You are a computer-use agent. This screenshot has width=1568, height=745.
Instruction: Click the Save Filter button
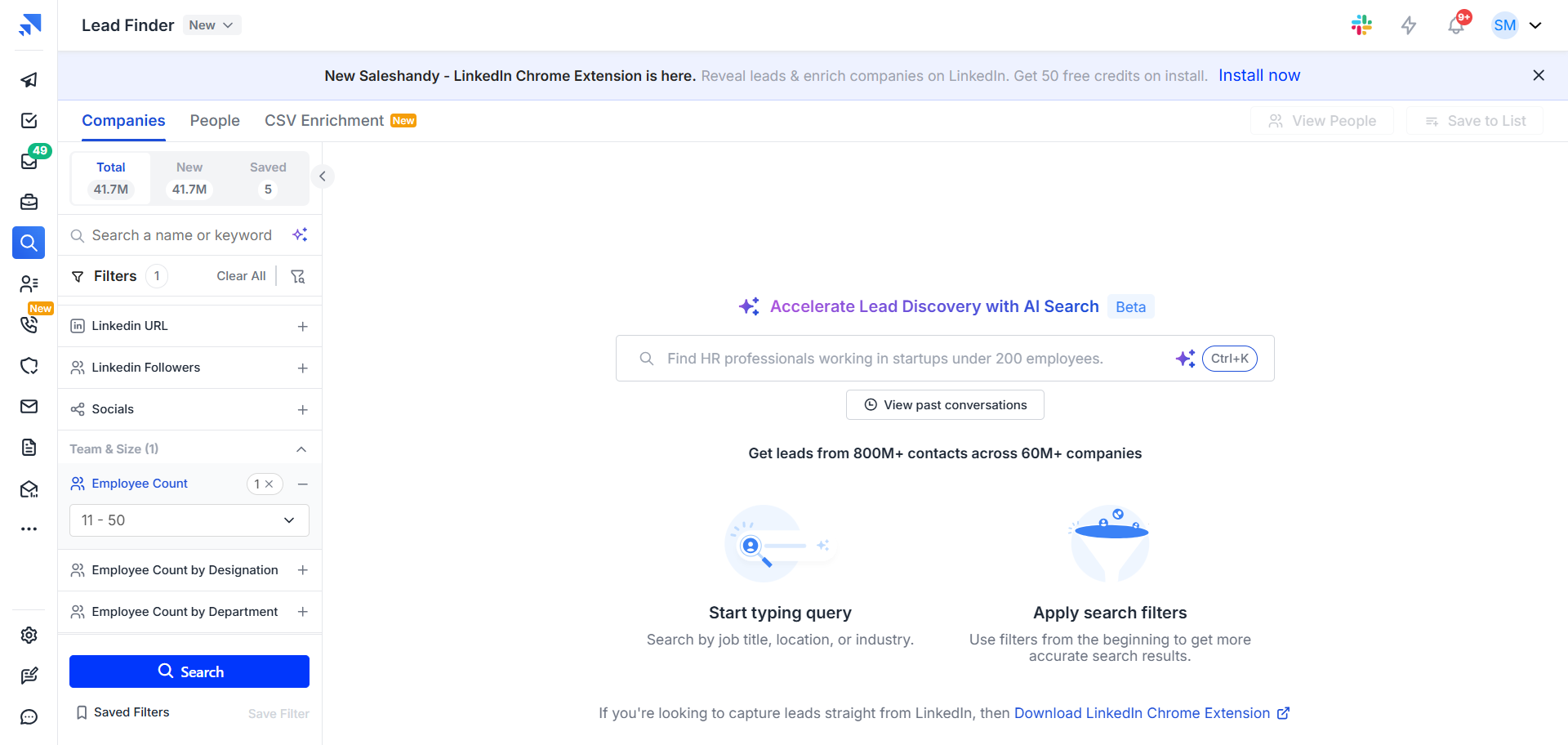click(x=278, y=714)
